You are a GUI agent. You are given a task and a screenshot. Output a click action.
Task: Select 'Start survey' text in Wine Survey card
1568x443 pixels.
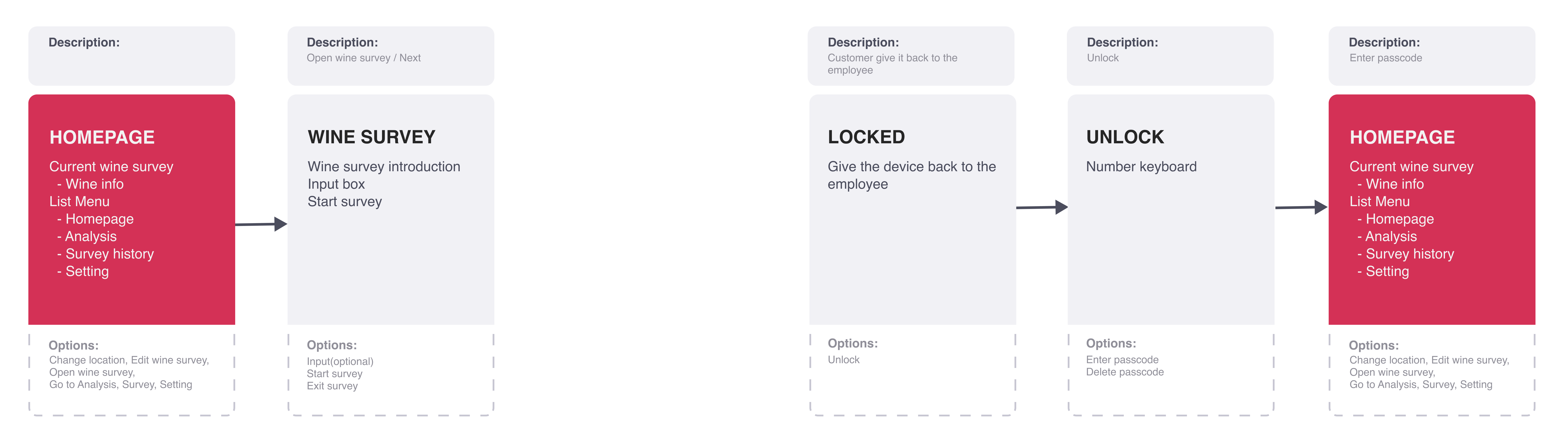tap(344, 201)
